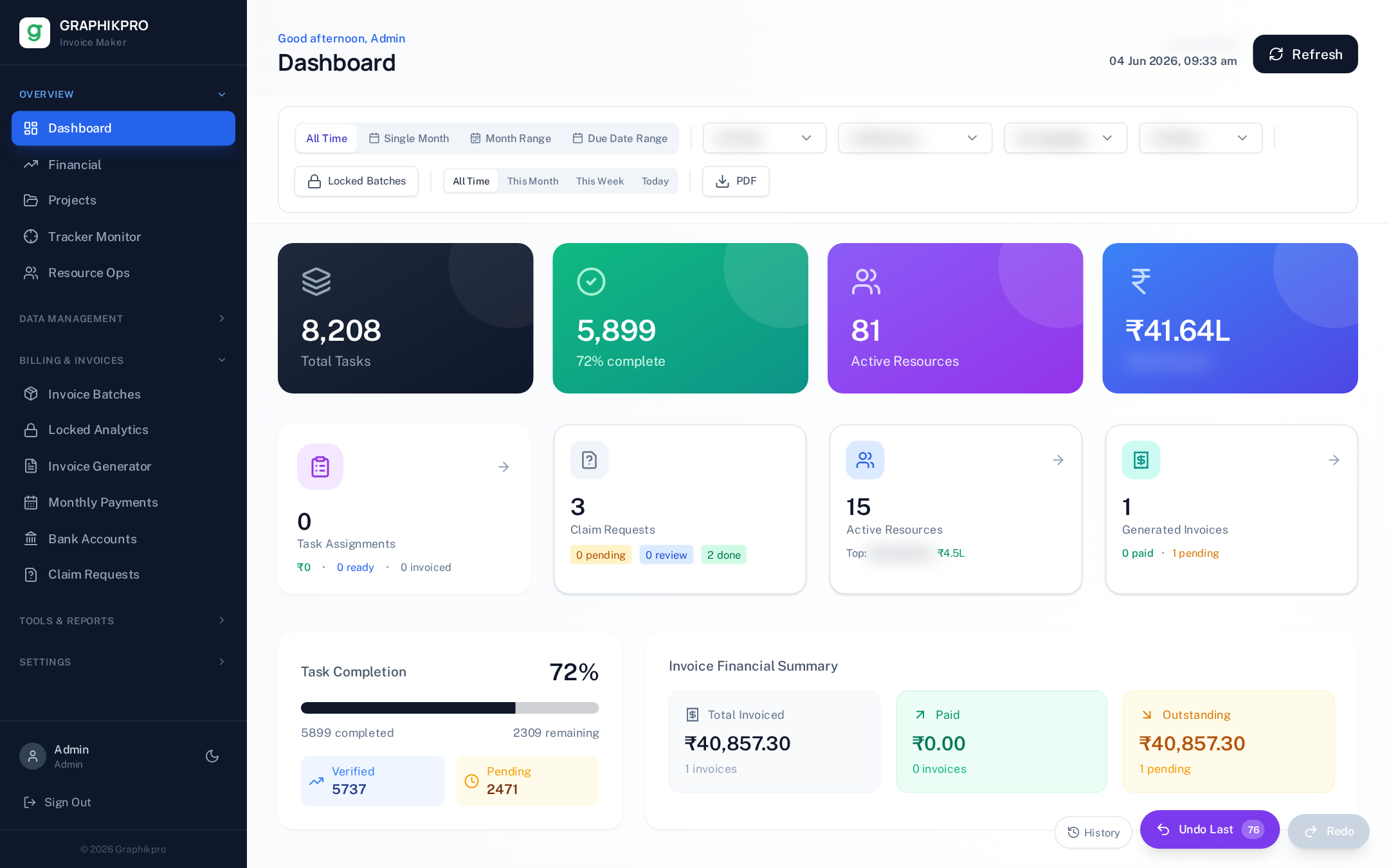Image resolution: width=1389 pixels, height=868 pixels.
Task: Click the 0 pending claims badge
Action: [x=601, y=555]
